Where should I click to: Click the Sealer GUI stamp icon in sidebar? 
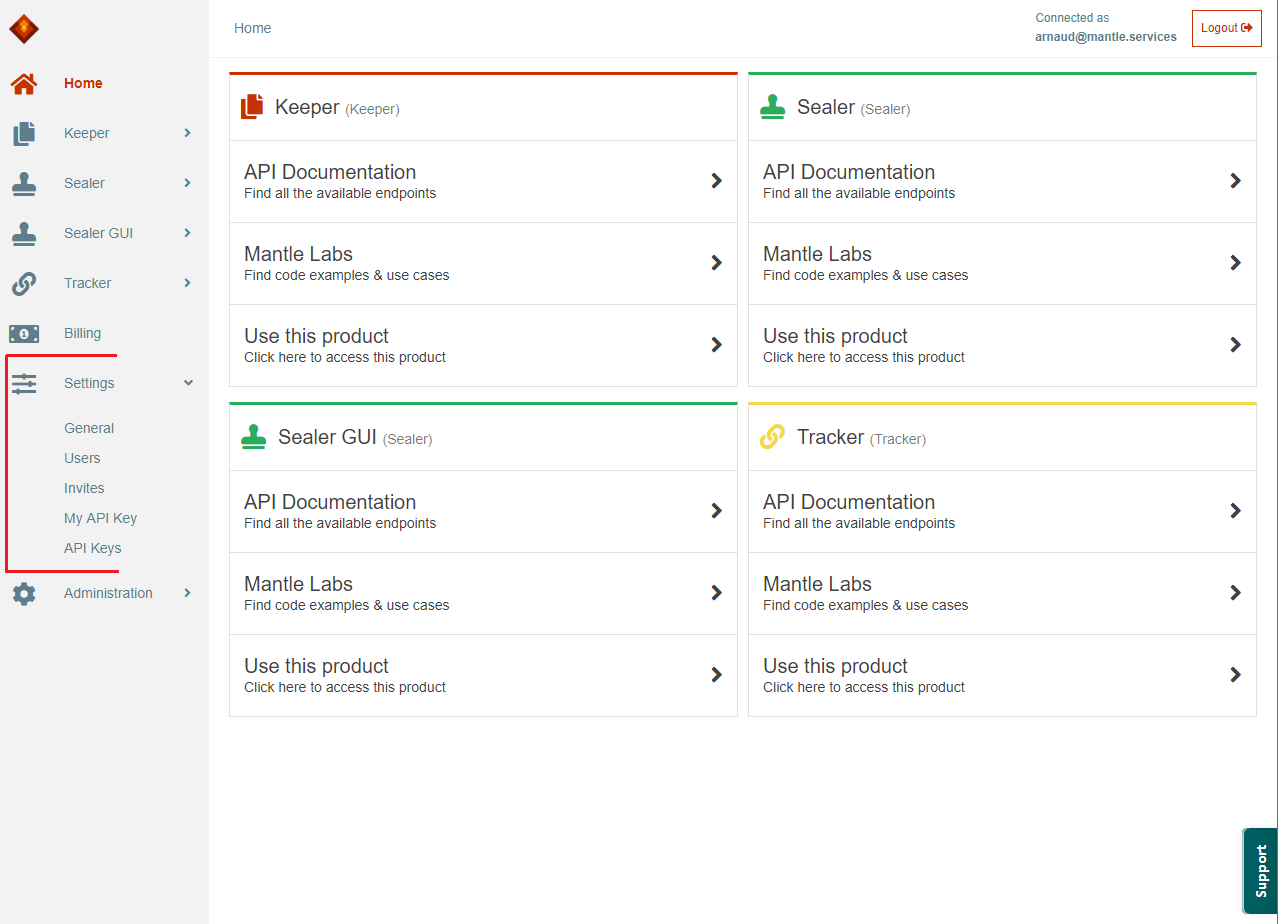[24, 233]
